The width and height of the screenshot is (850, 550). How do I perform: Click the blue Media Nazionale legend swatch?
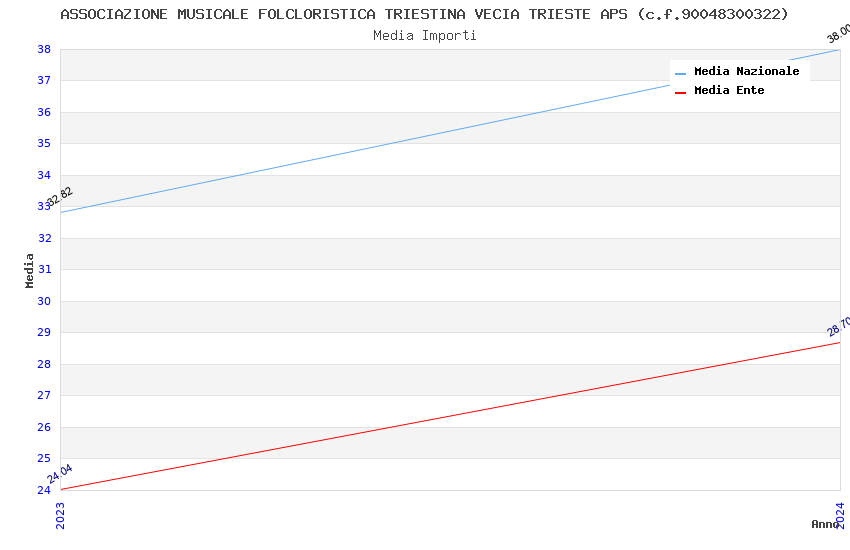click(681, 73)
